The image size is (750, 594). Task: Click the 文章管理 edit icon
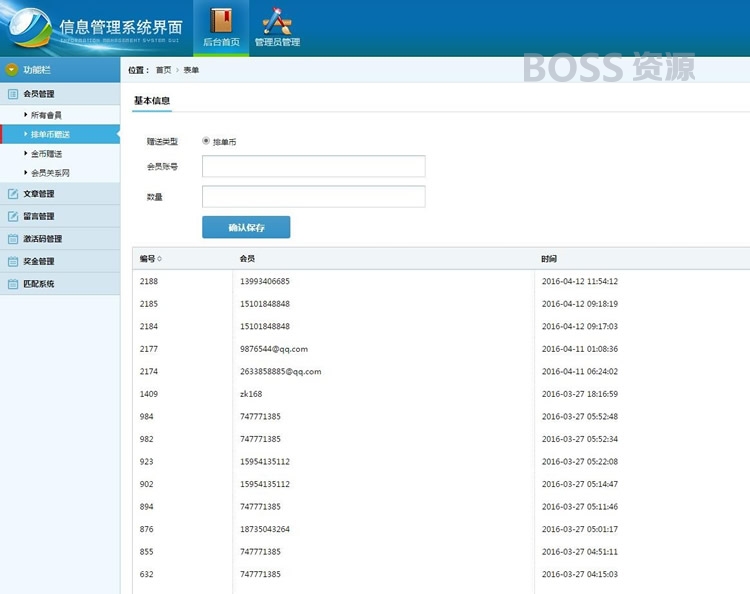pos(13,194)
